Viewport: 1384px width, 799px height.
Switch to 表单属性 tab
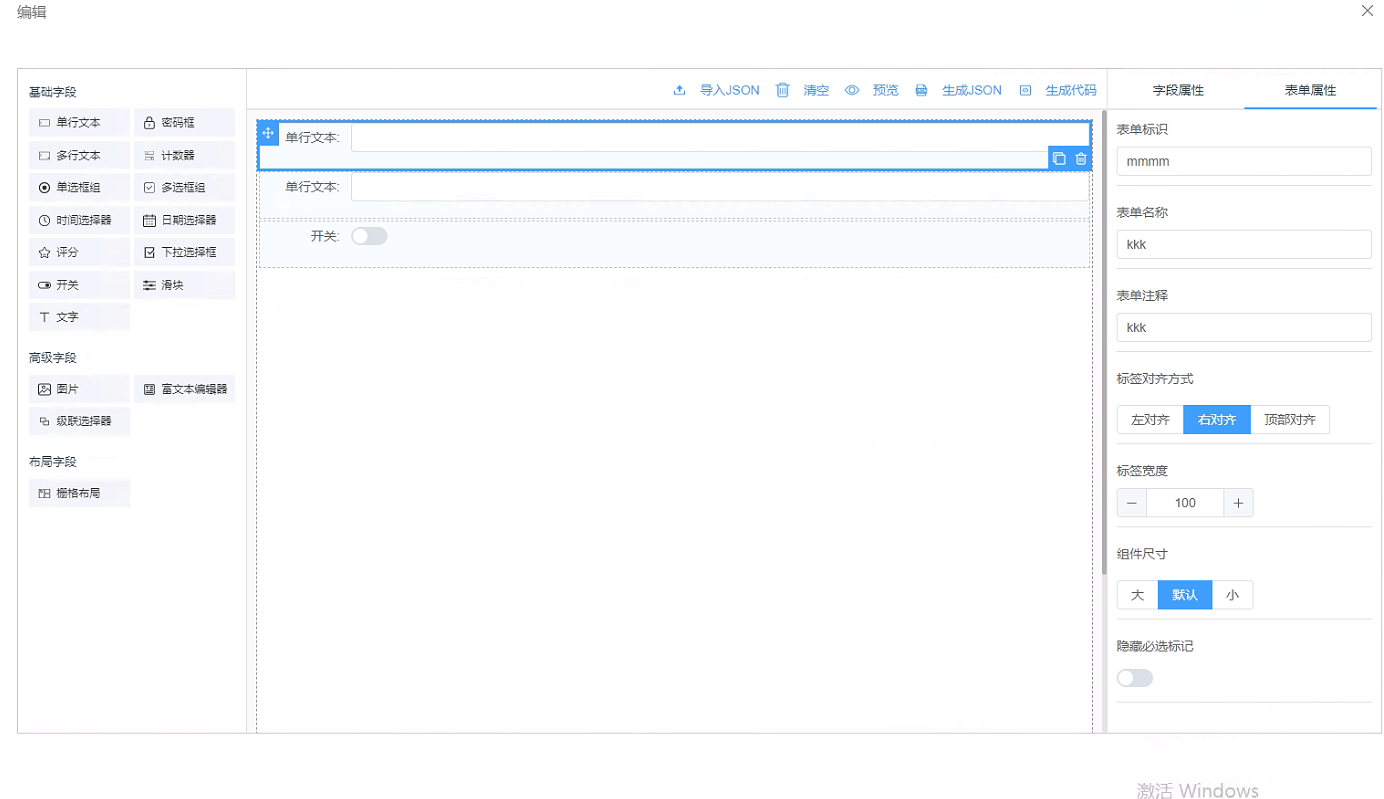click(1310, 90)
